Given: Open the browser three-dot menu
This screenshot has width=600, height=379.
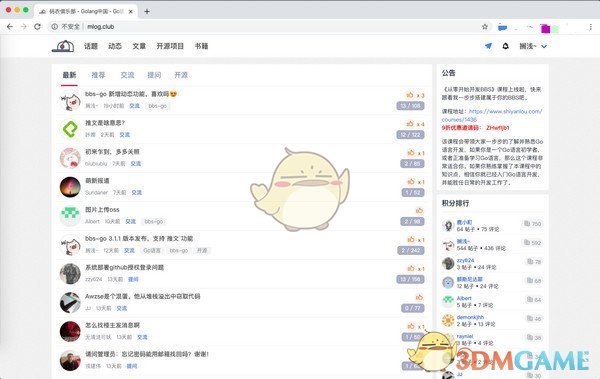Looking at the screenshot, I should click(591, 27).
